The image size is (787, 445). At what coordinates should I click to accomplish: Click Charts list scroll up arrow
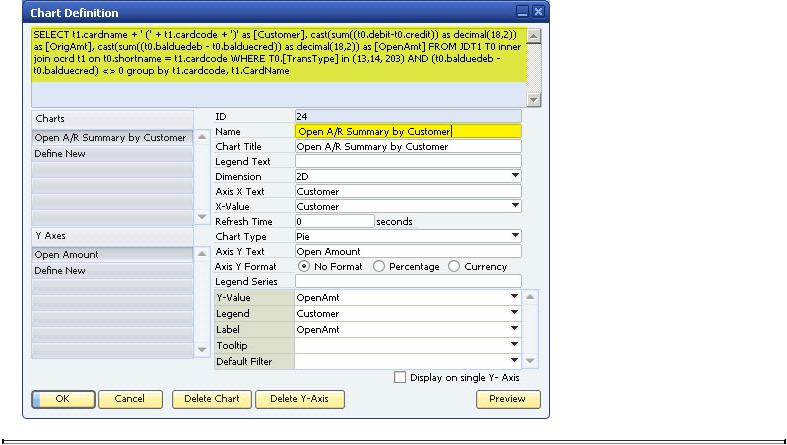coord(202,136)
